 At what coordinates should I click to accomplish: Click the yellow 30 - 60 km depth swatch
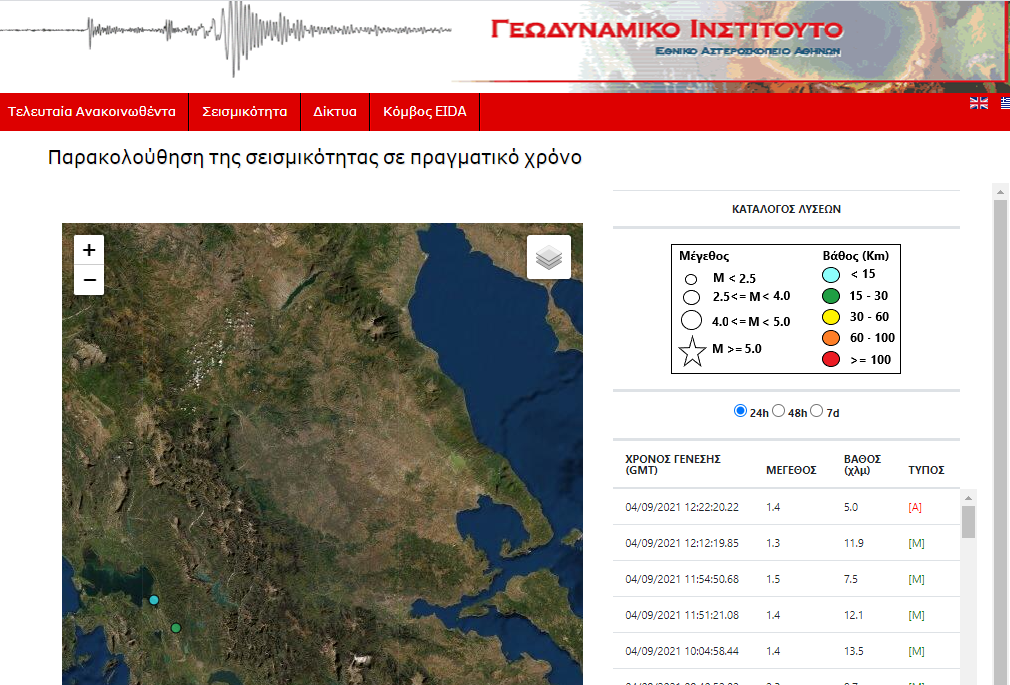pos(831,317)
